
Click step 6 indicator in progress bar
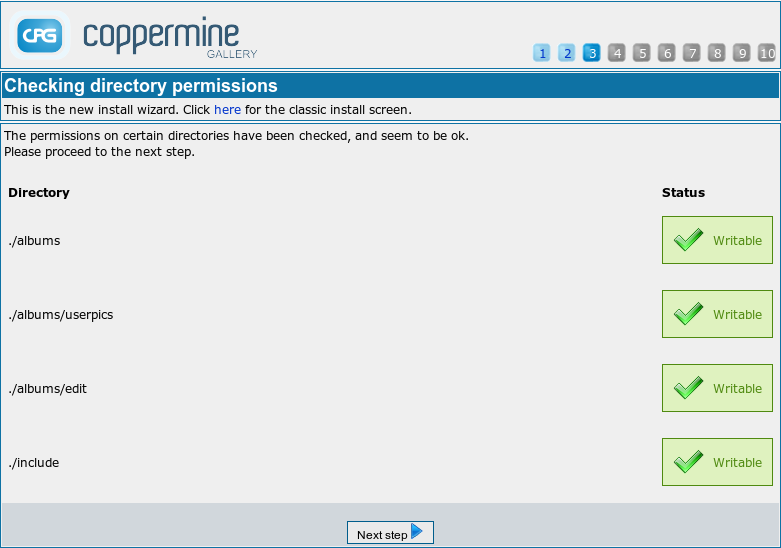coord(667,53)
